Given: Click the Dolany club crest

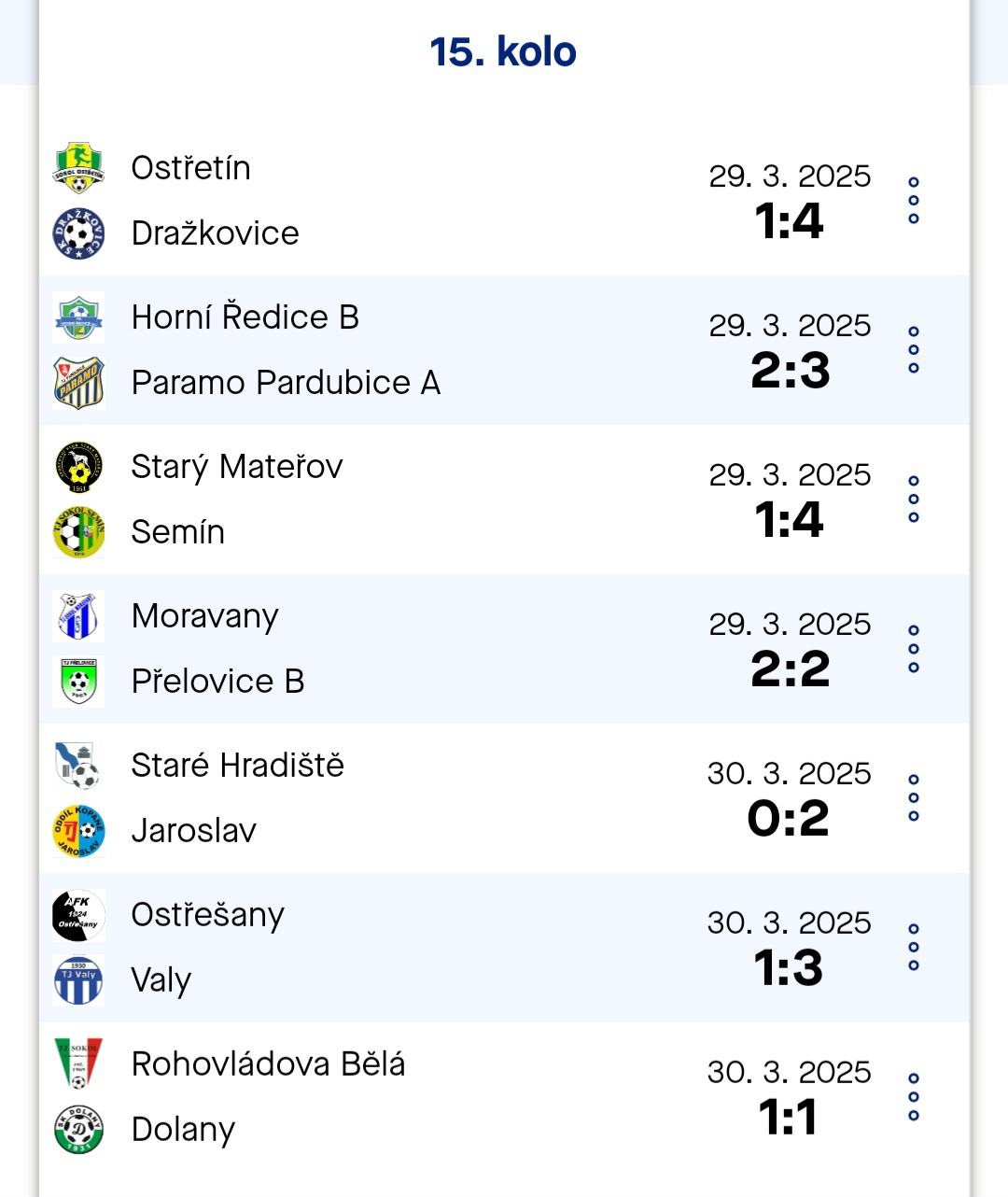Looking at the screenshot, I should click(78, 1130).
